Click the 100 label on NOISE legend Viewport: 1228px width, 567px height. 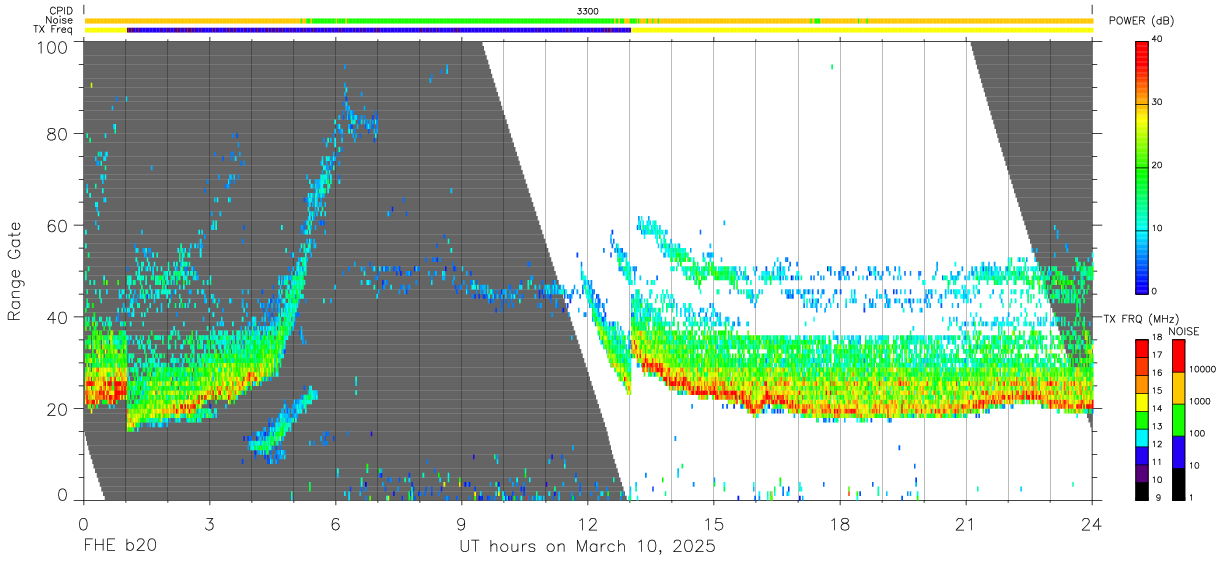1198,433
